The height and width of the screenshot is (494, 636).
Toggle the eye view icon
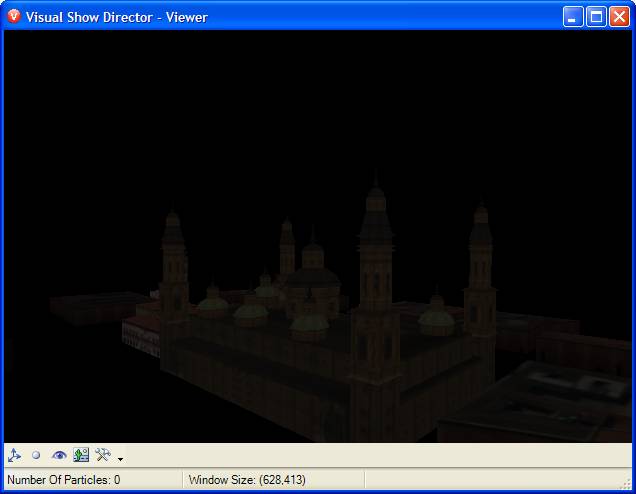point(59,455)
